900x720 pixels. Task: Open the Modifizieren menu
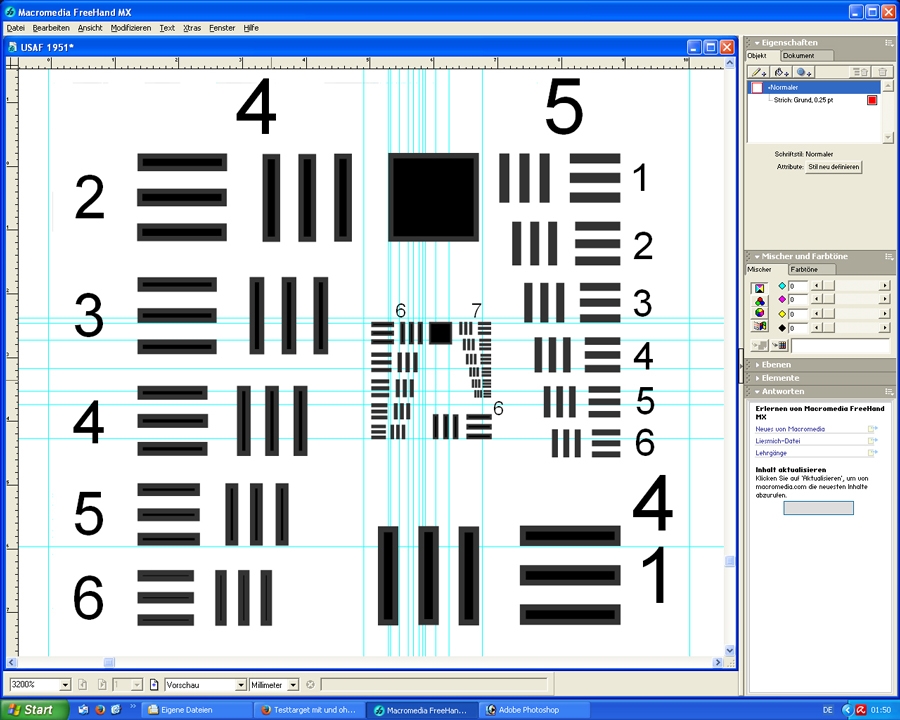(130, 28)
